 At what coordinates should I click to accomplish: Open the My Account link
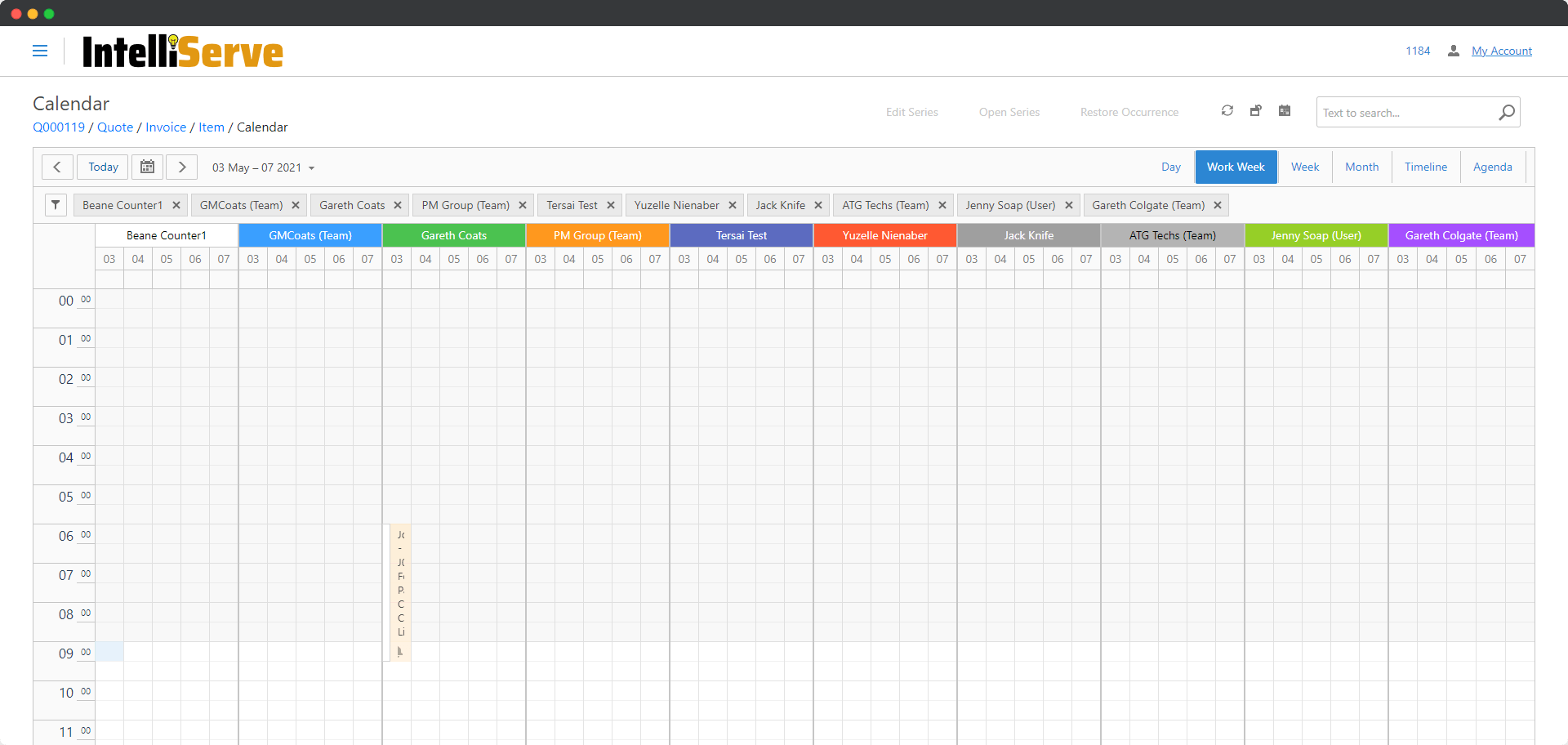coord(1502,51)
